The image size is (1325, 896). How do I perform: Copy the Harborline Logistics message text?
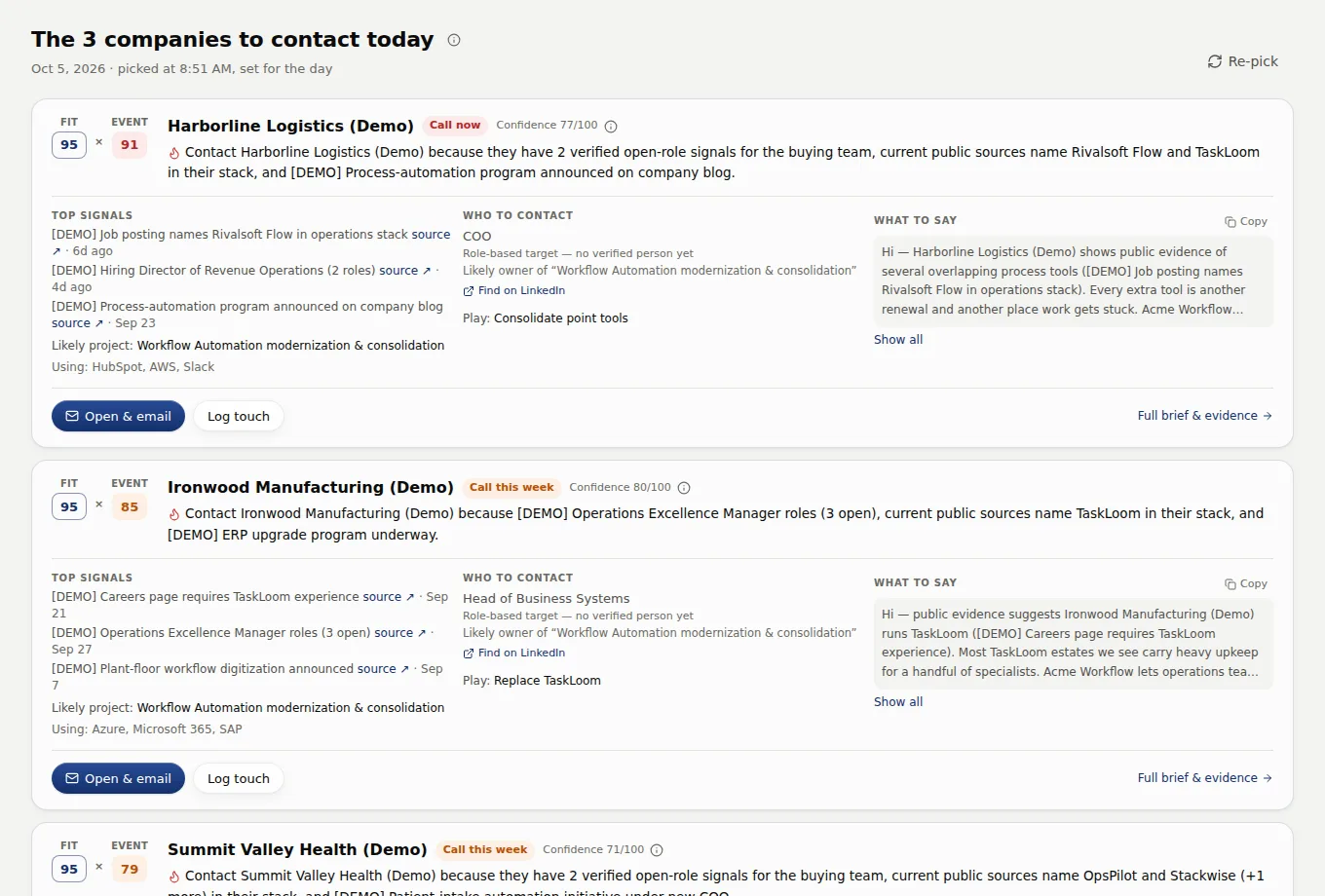[x=1246, y=221]
